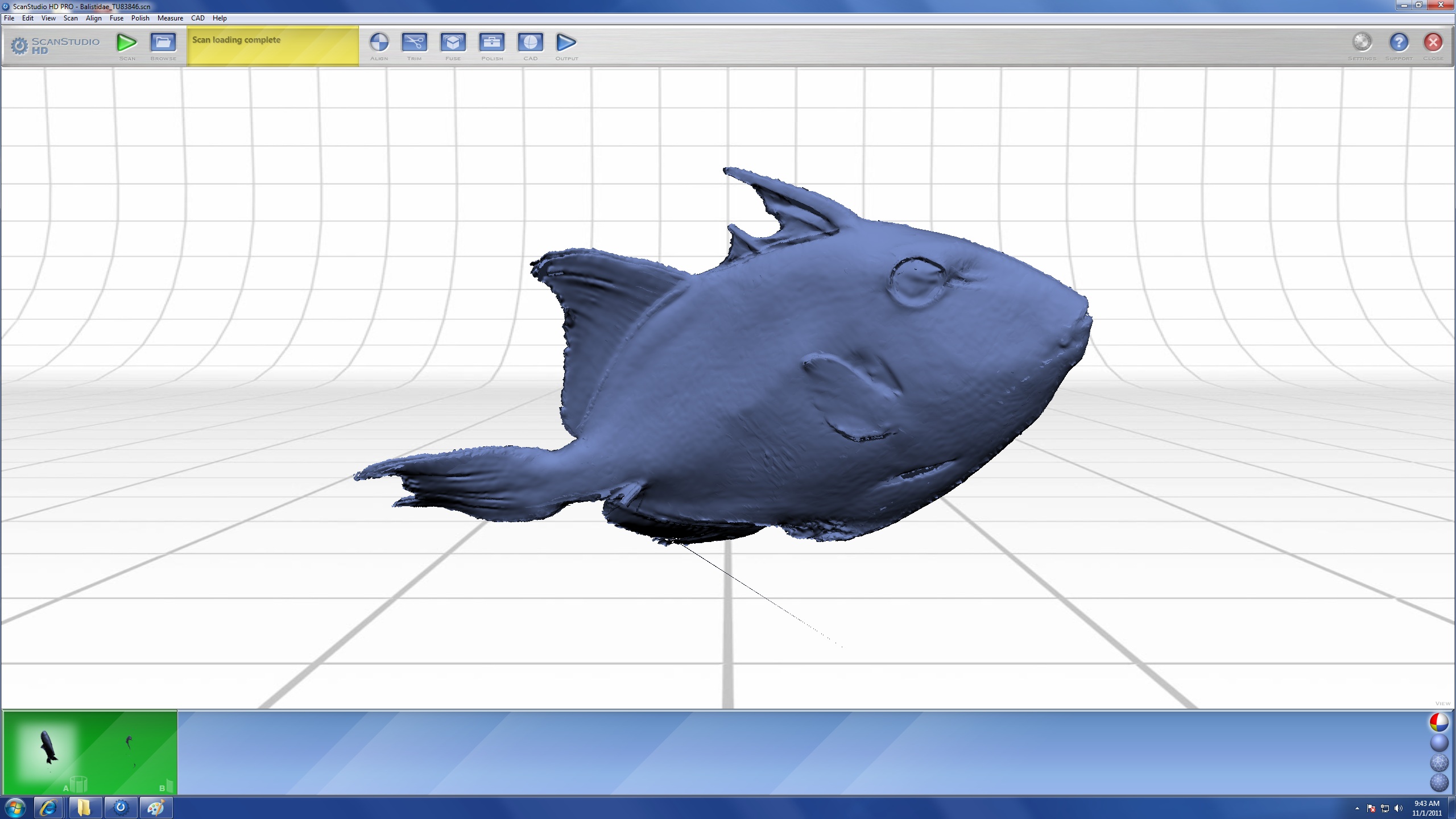Open the Polish toolbox
Viewport: 1456px width, 819px height.
(x=492, y=43)
